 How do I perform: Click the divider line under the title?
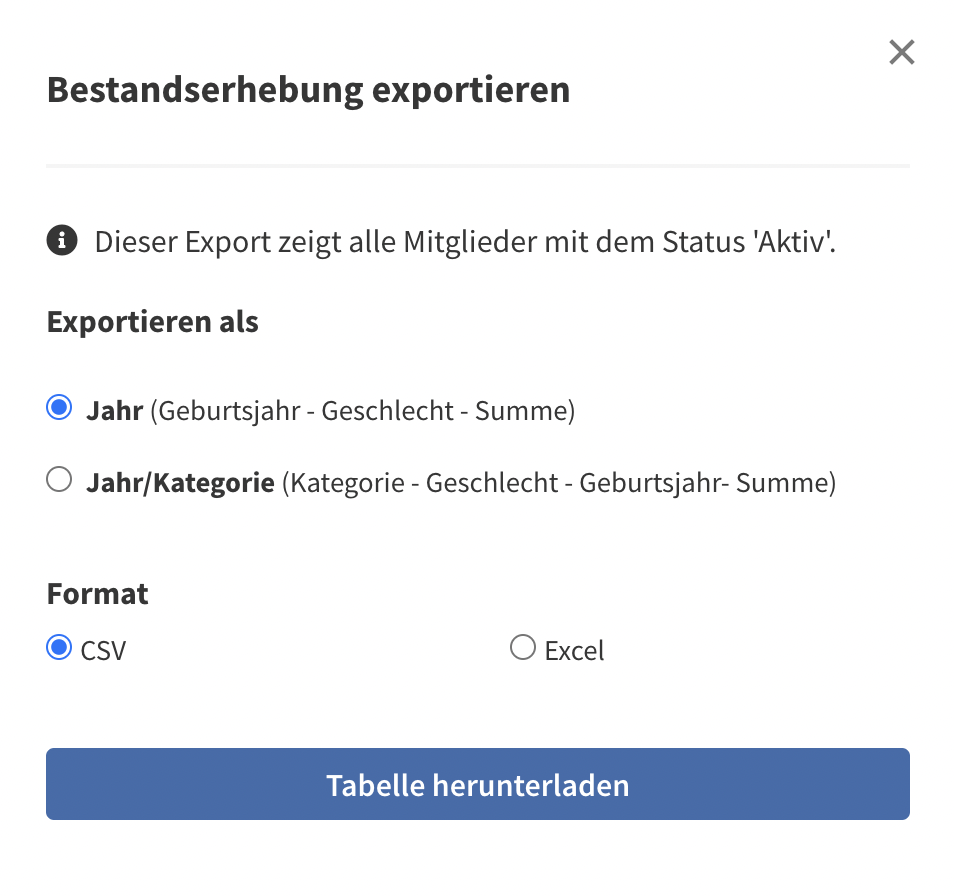pos(478,165)
